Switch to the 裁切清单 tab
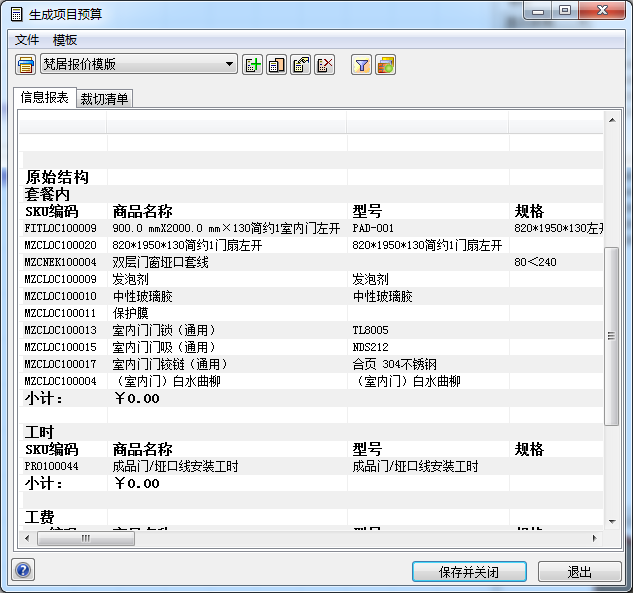The image size is (633, 593). (x=105, y=98)
